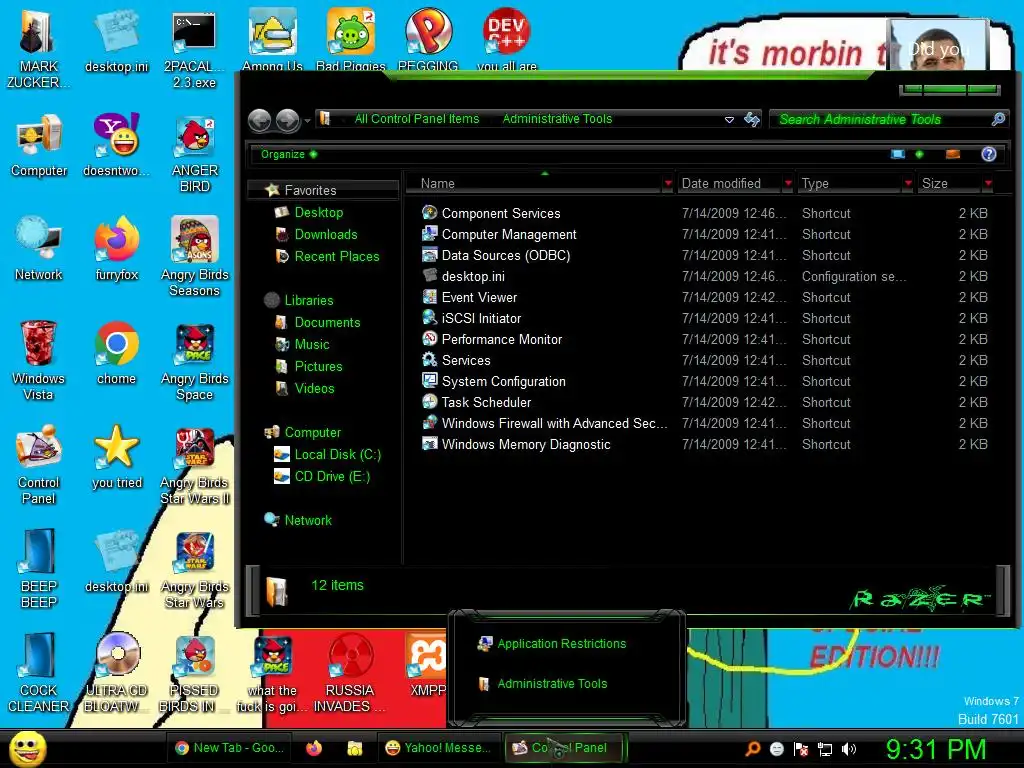Open Component Services shortcut icon
The width and height of the screenshot is (1024, 768).
(x=429, y=213)
